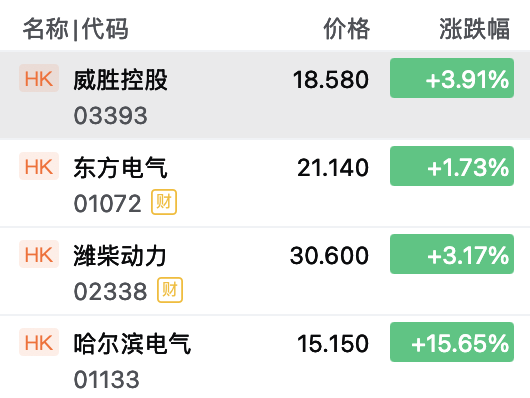Select the 潍柴动力 stock name
The image size is (530, 398).
click(x=120, y=256)
